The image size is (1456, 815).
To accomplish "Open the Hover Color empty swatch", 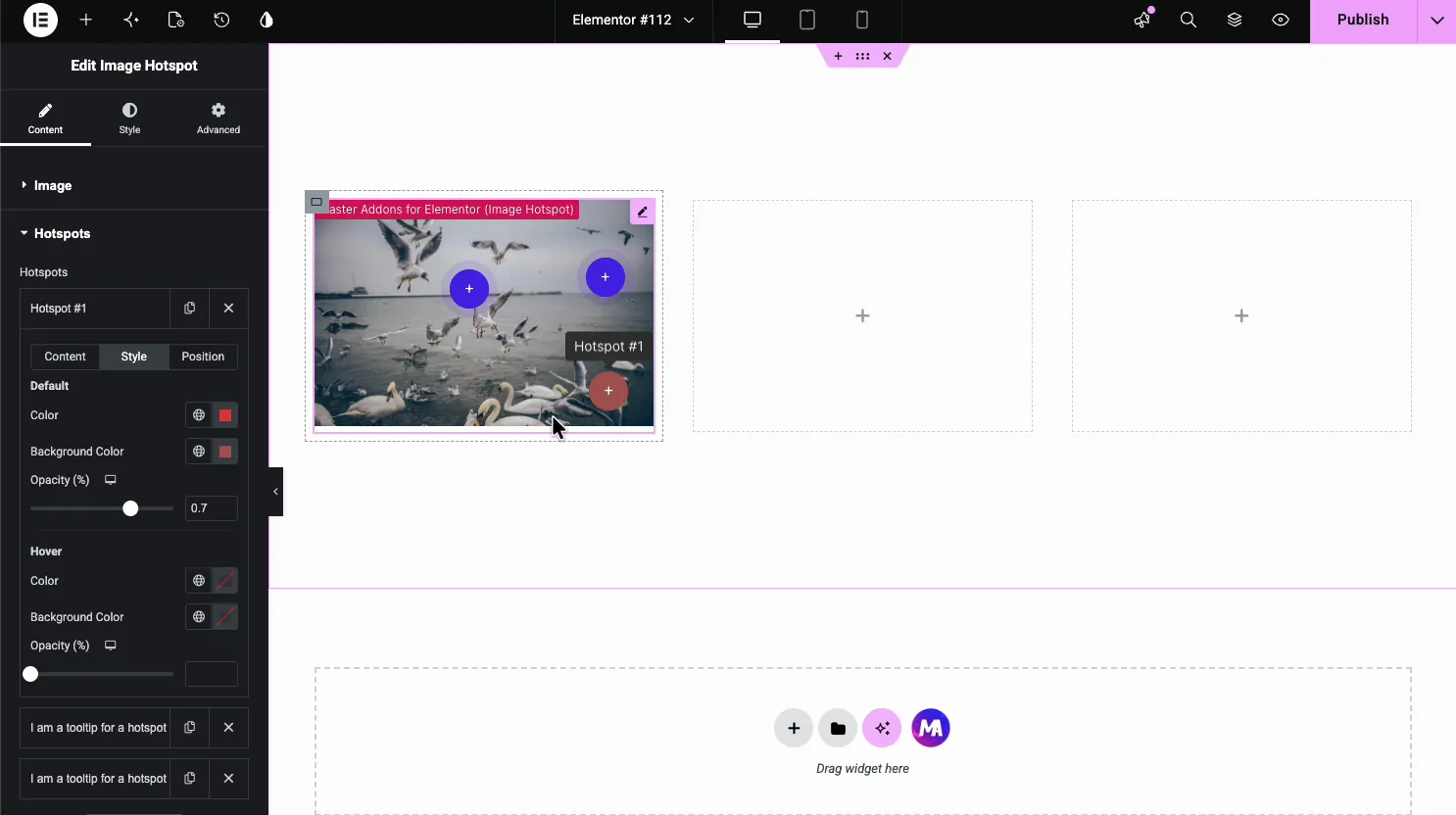I will [225, 581].
